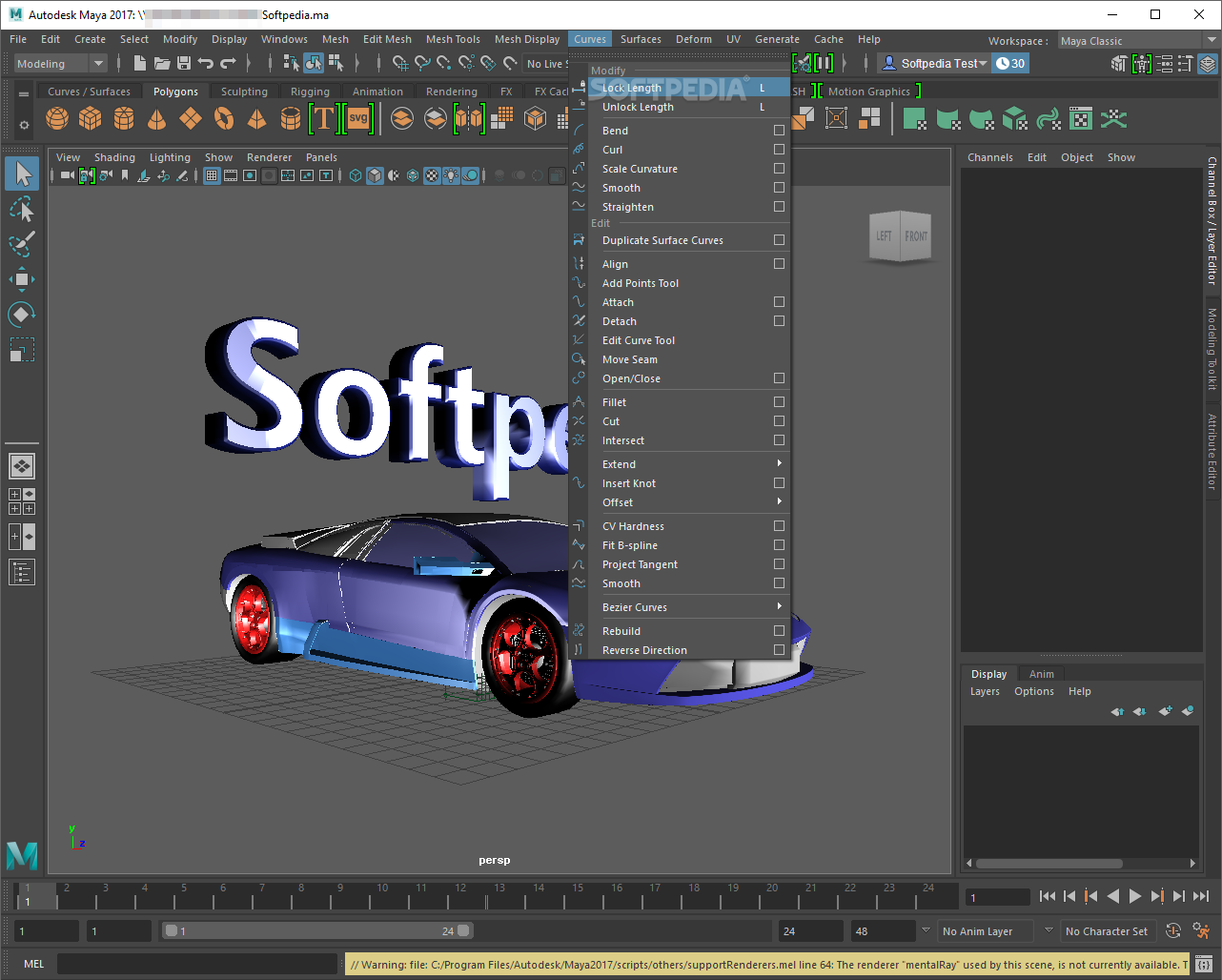Switch to four view layout icon

point(22,501)
